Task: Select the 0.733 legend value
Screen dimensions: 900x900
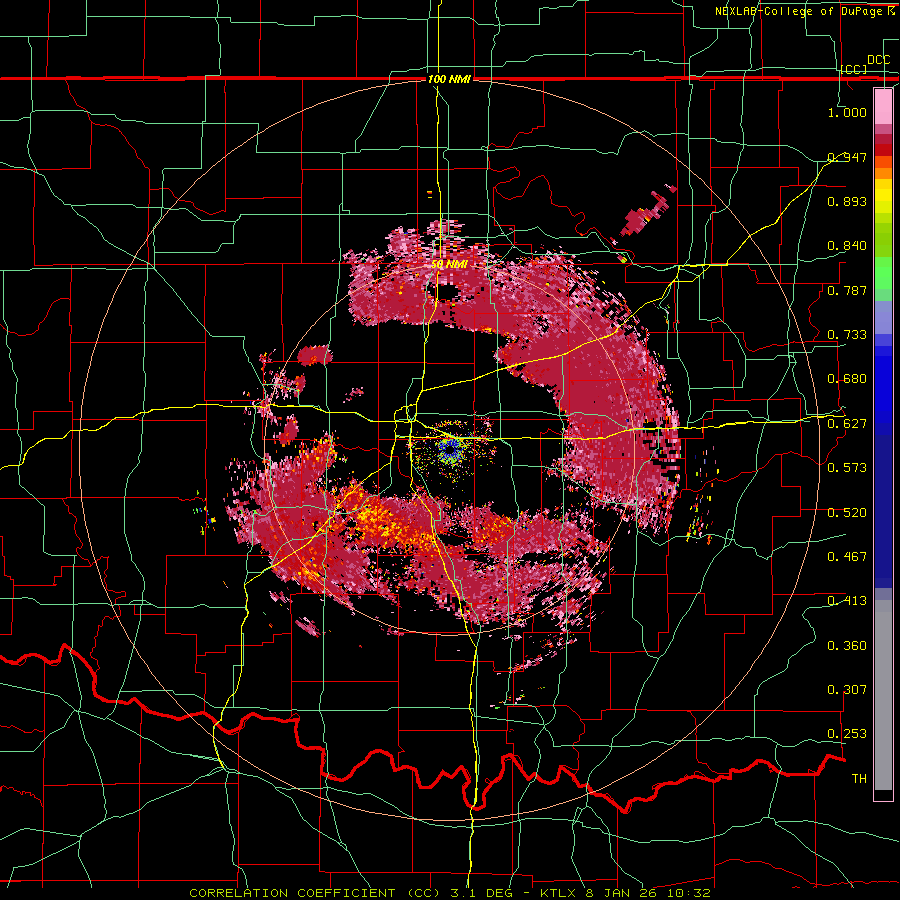Action: coord(847,335)
